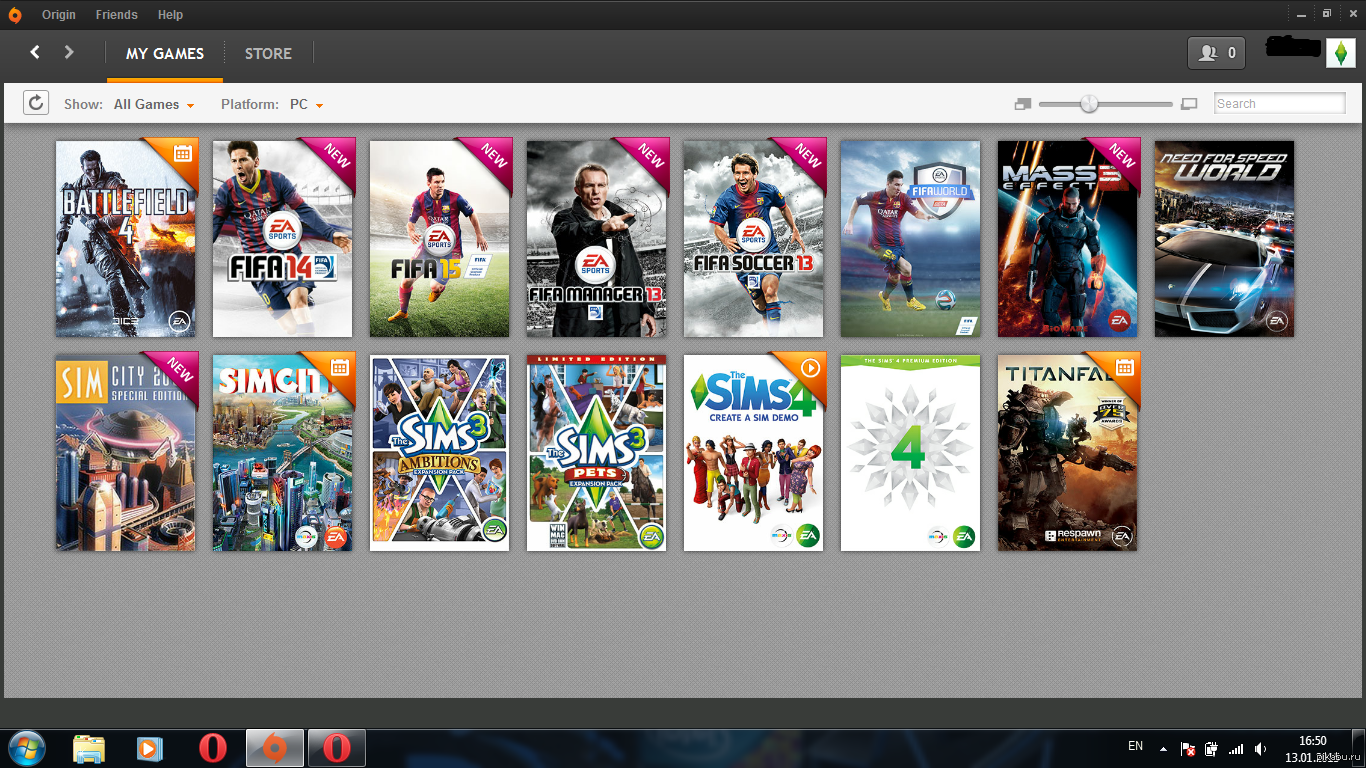Switch to the MY GAMES tab
The image size is (1366, 768).
click(165, 54)
